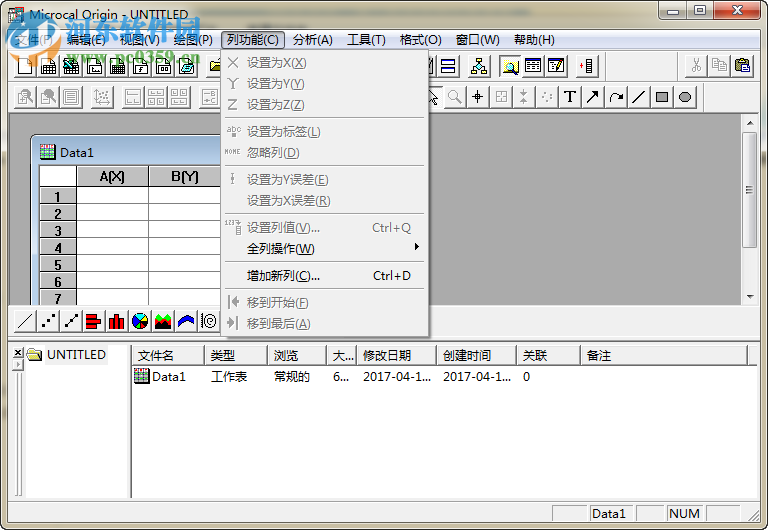Screen dimensions: 768x530
Task: Select the Screen Reader crosshair tool
Action: pos(478,97)
